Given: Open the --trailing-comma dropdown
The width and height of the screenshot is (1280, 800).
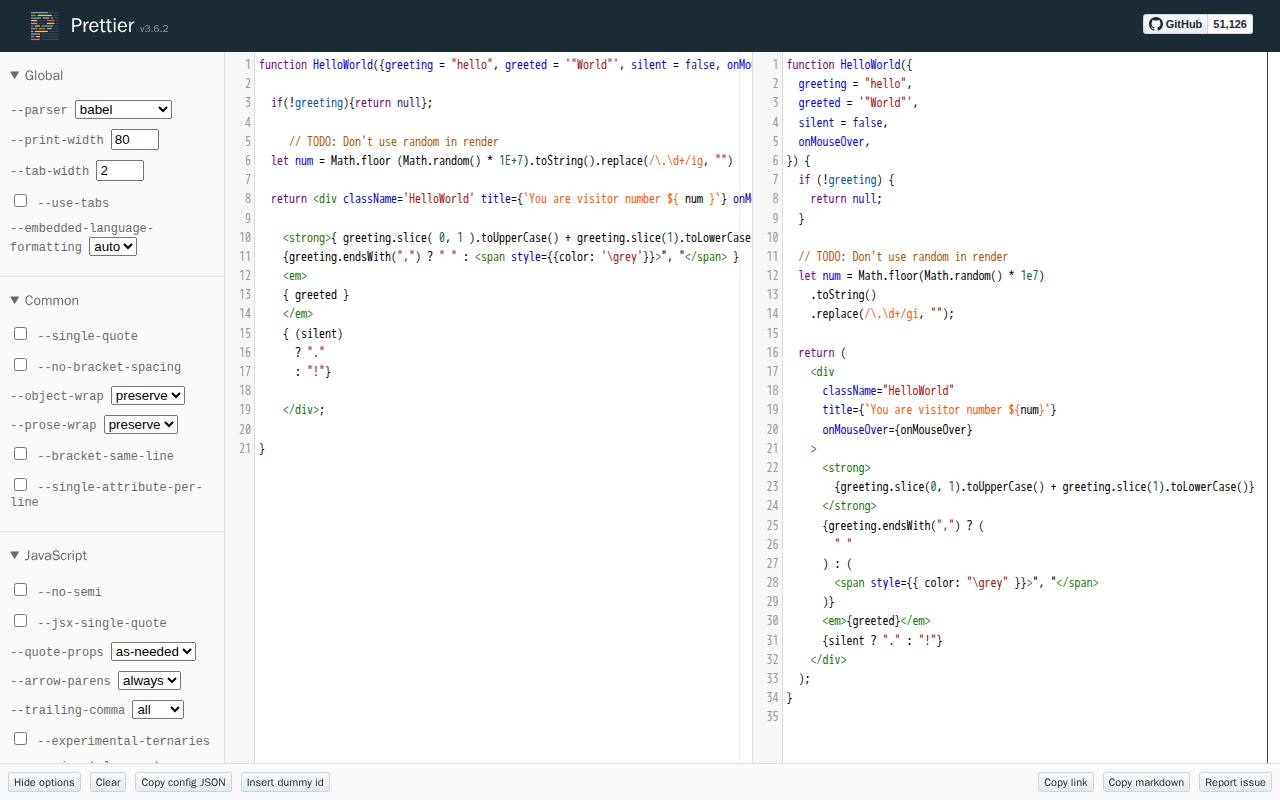Looking at the screenshot, I should pyautogui.click(x=158, y=710).
